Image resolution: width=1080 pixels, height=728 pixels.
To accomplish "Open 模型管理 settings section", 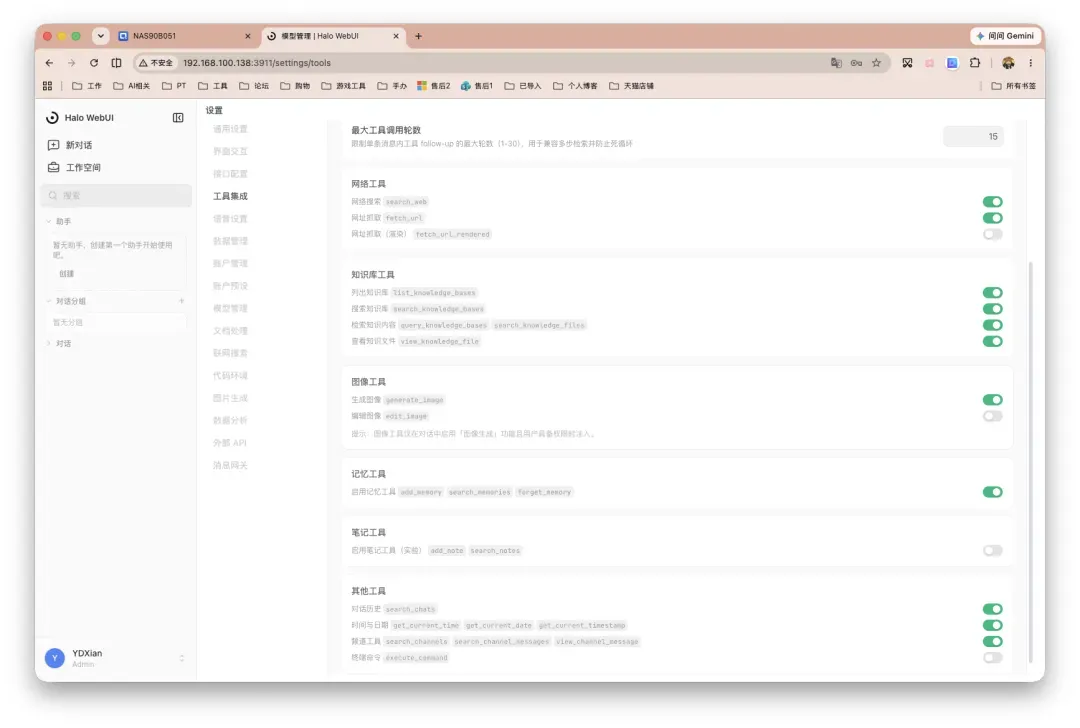I will click(230, 309).
